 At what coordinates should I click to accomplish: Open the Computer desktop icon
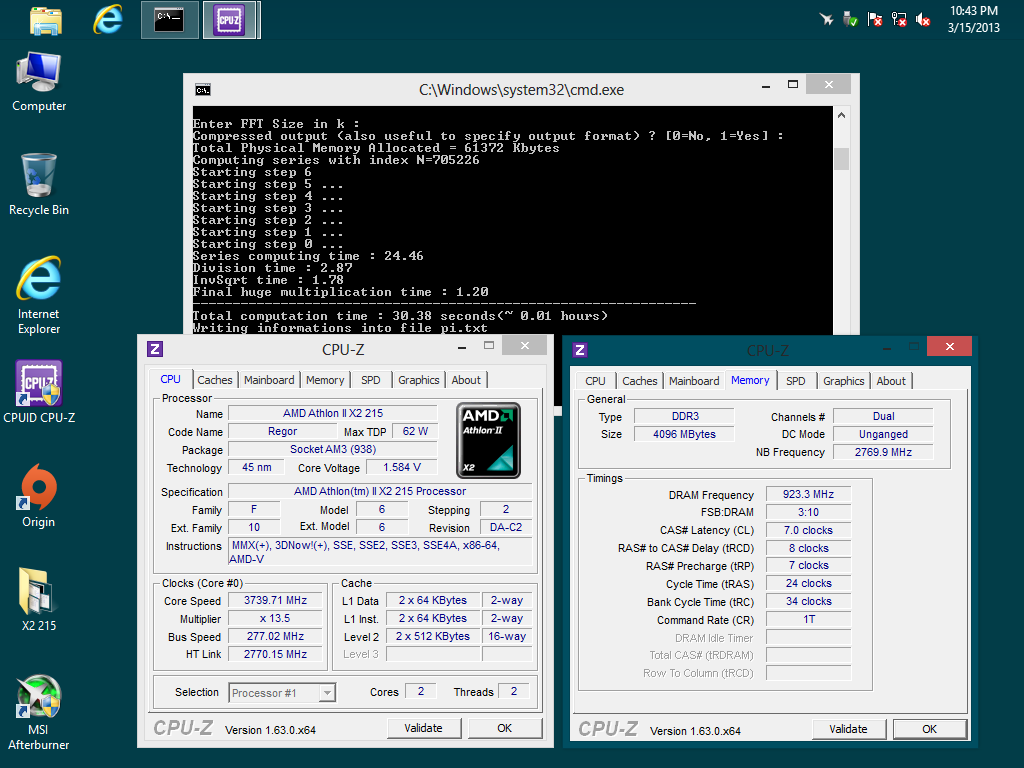pos(39,82)
